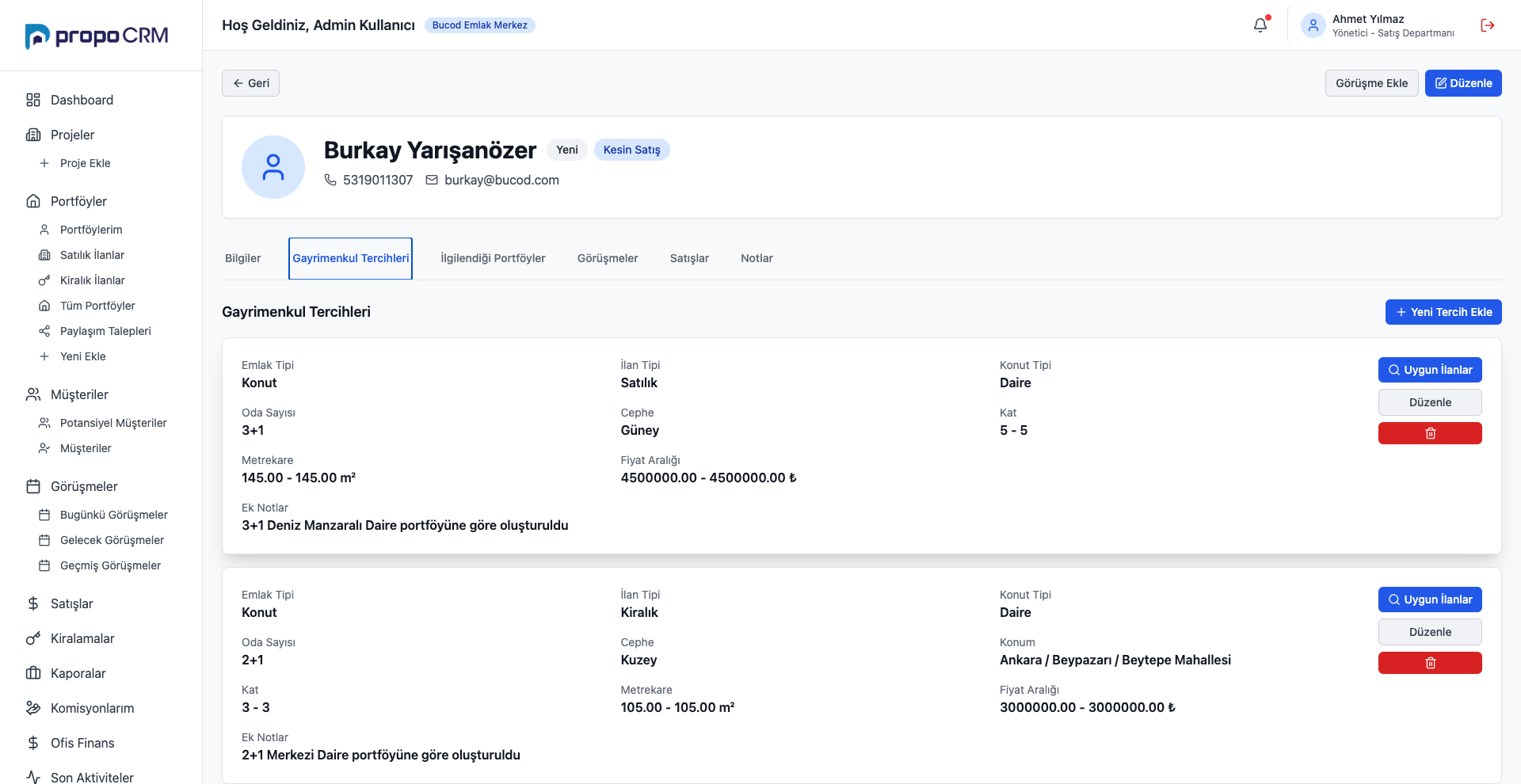Go to the Notlar tab

[x=757, y=258]
